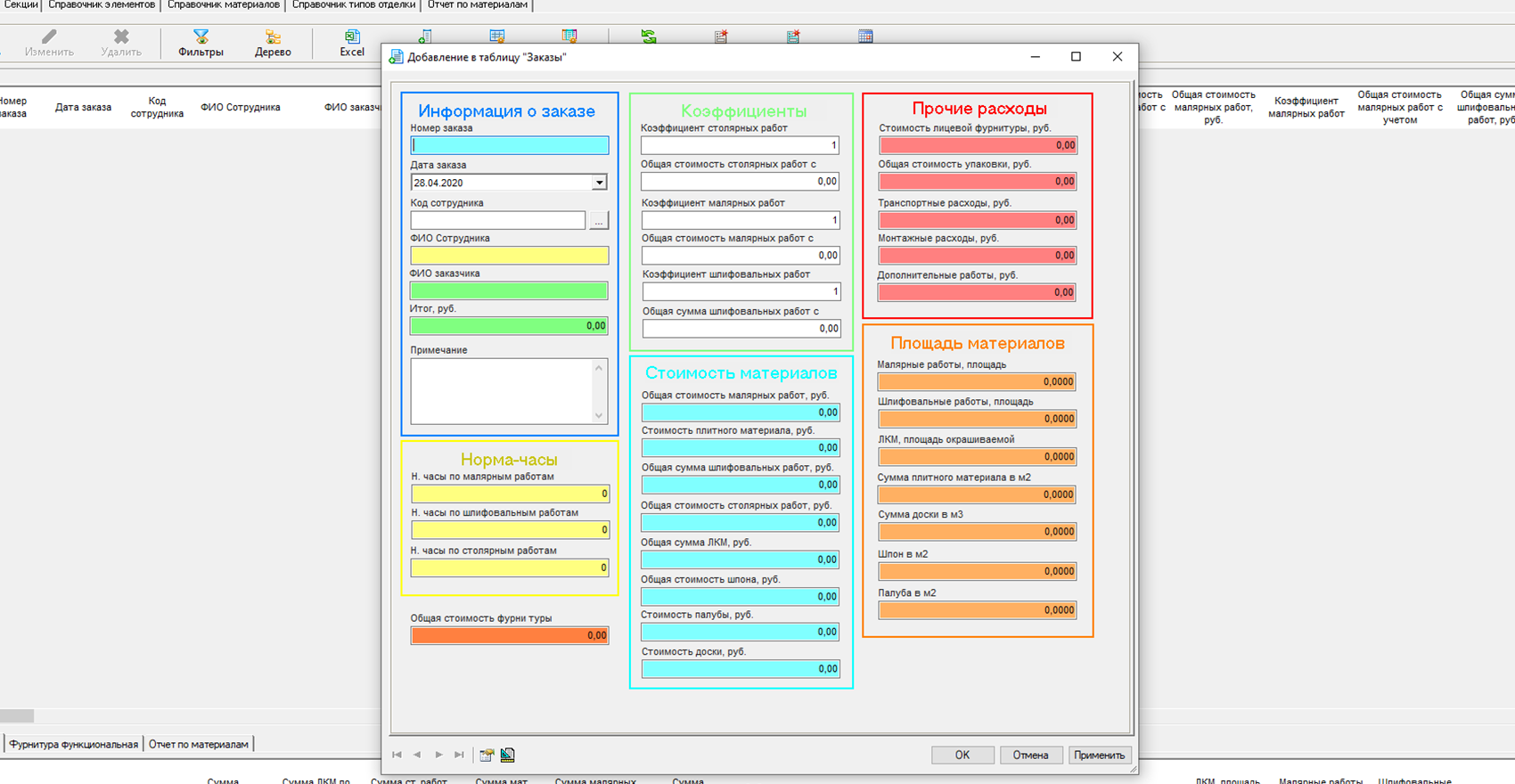Click the yellow ФИО Сотрудника field
Screen dimensions: 1515x784
[x=510, y=256]
